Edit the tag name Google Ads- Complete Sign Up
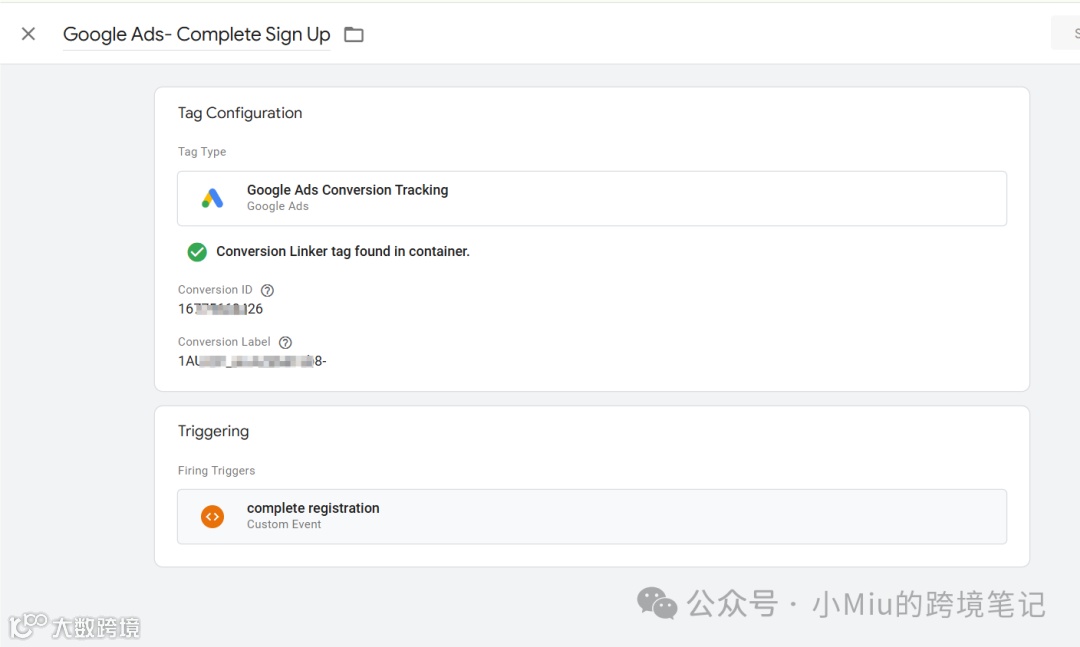 tap(196, 34)
